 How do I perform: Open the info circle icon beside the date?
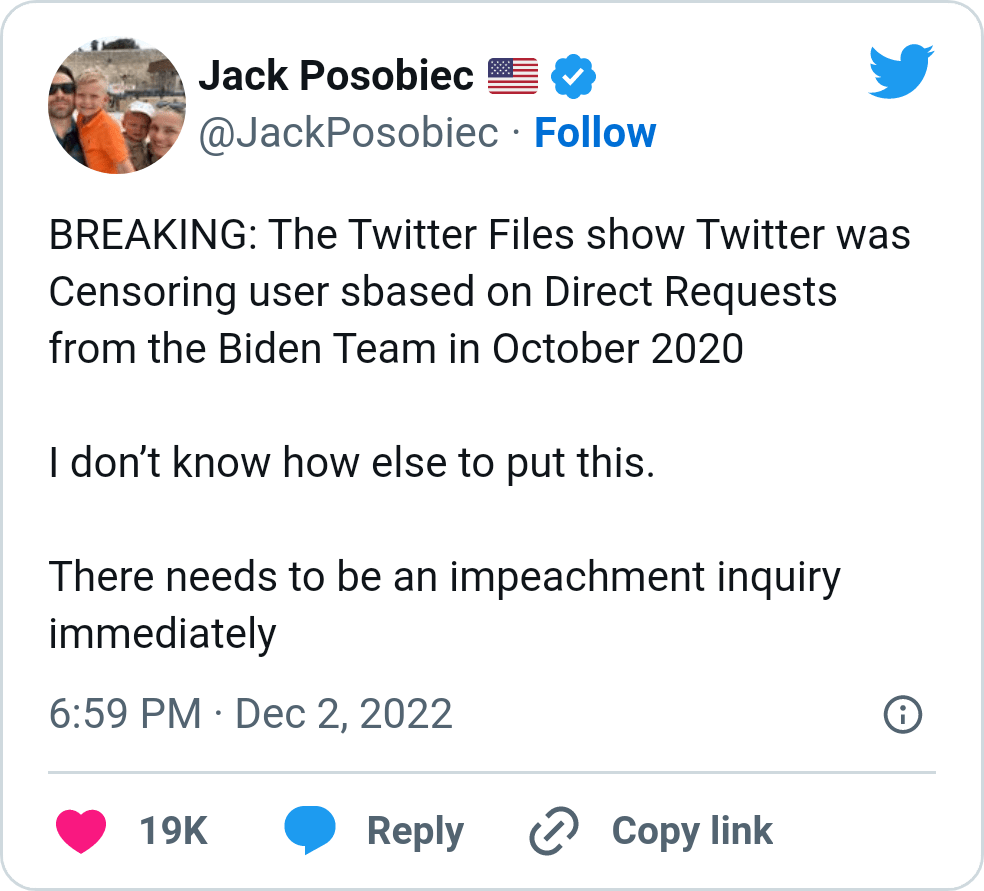[x=903, y=714]
